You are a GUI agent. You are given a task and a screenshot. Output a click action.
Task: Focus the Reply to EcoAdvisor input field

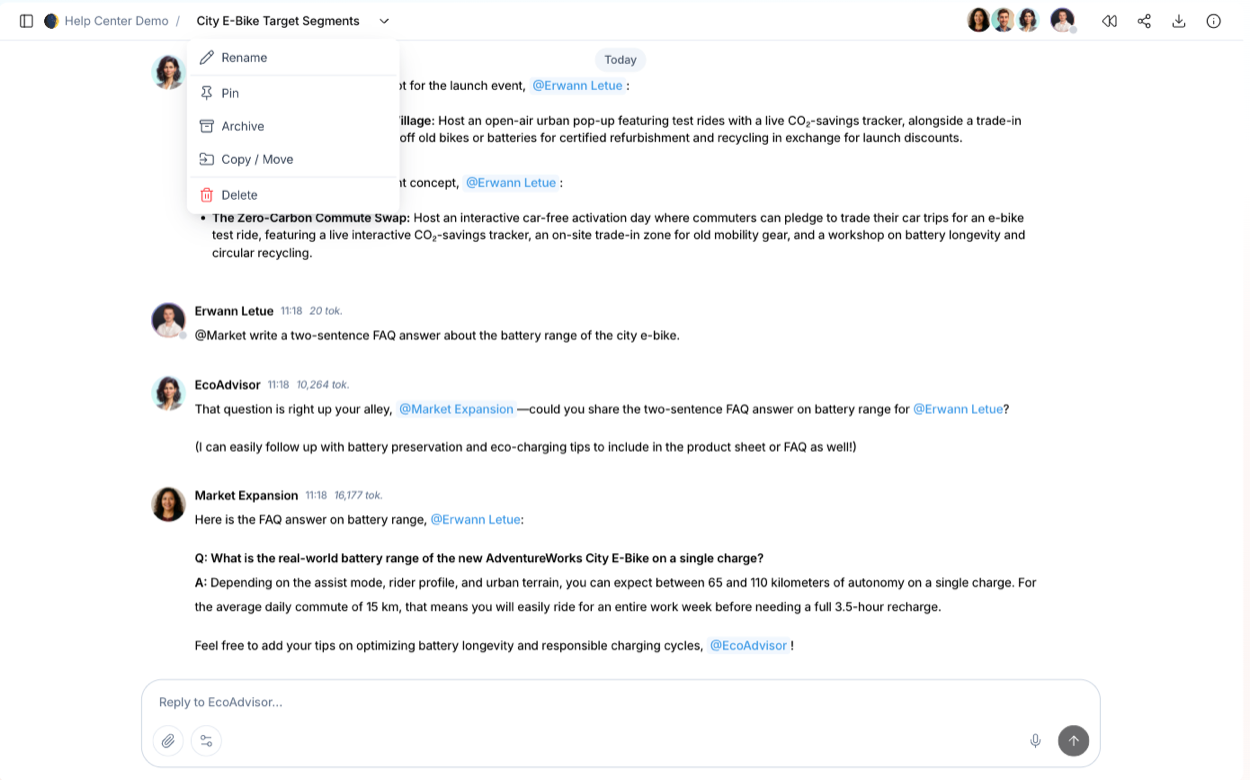point(620,702)
